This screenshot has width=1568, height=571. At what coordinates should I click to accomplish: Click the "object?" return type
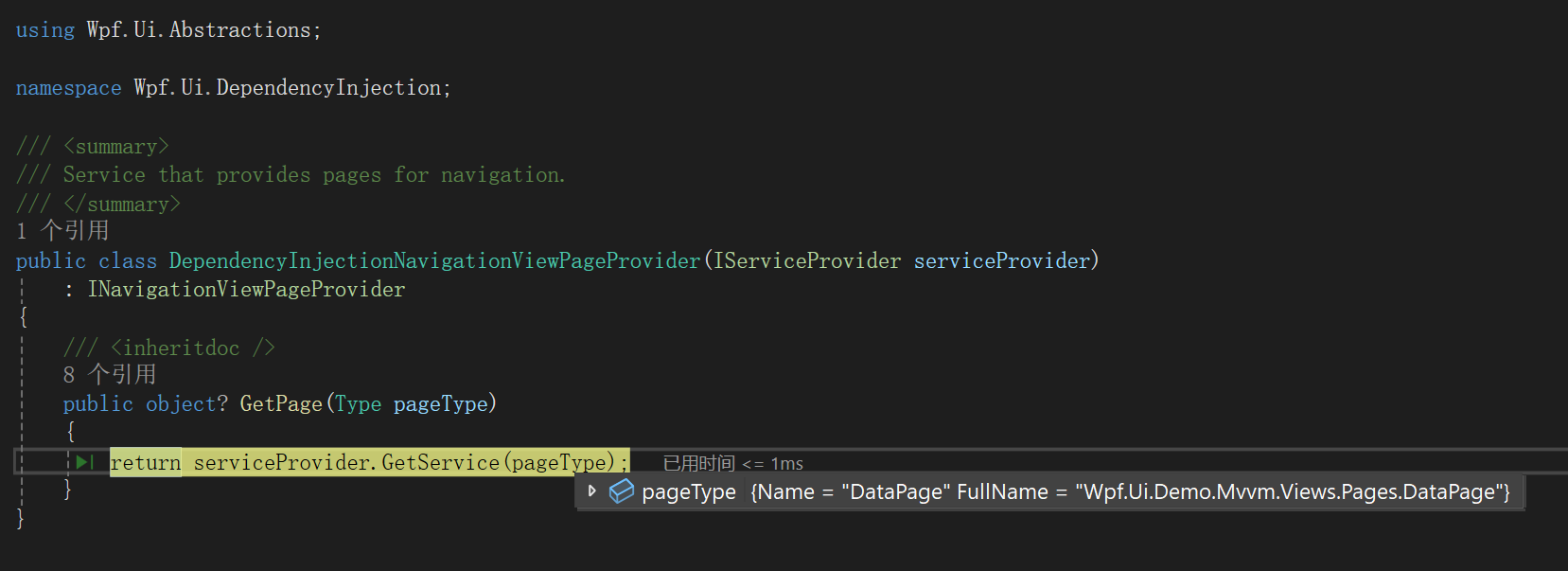point(186,403)
